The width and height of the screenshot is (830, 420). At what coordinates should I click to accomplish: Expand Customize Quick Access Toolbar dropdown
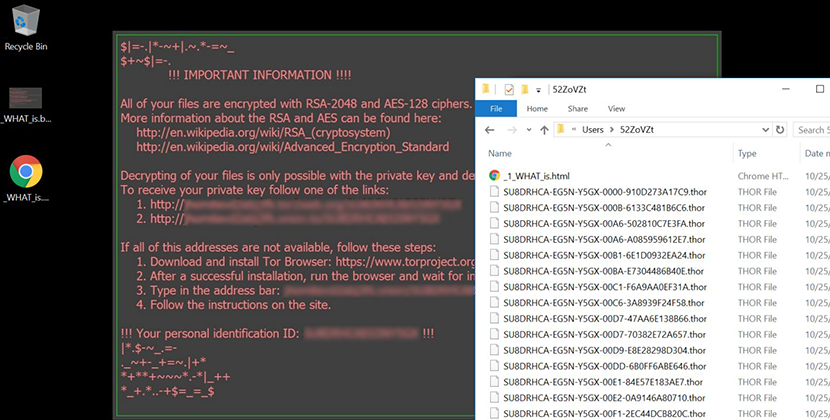pyautogui.click(x=538, y=89)
